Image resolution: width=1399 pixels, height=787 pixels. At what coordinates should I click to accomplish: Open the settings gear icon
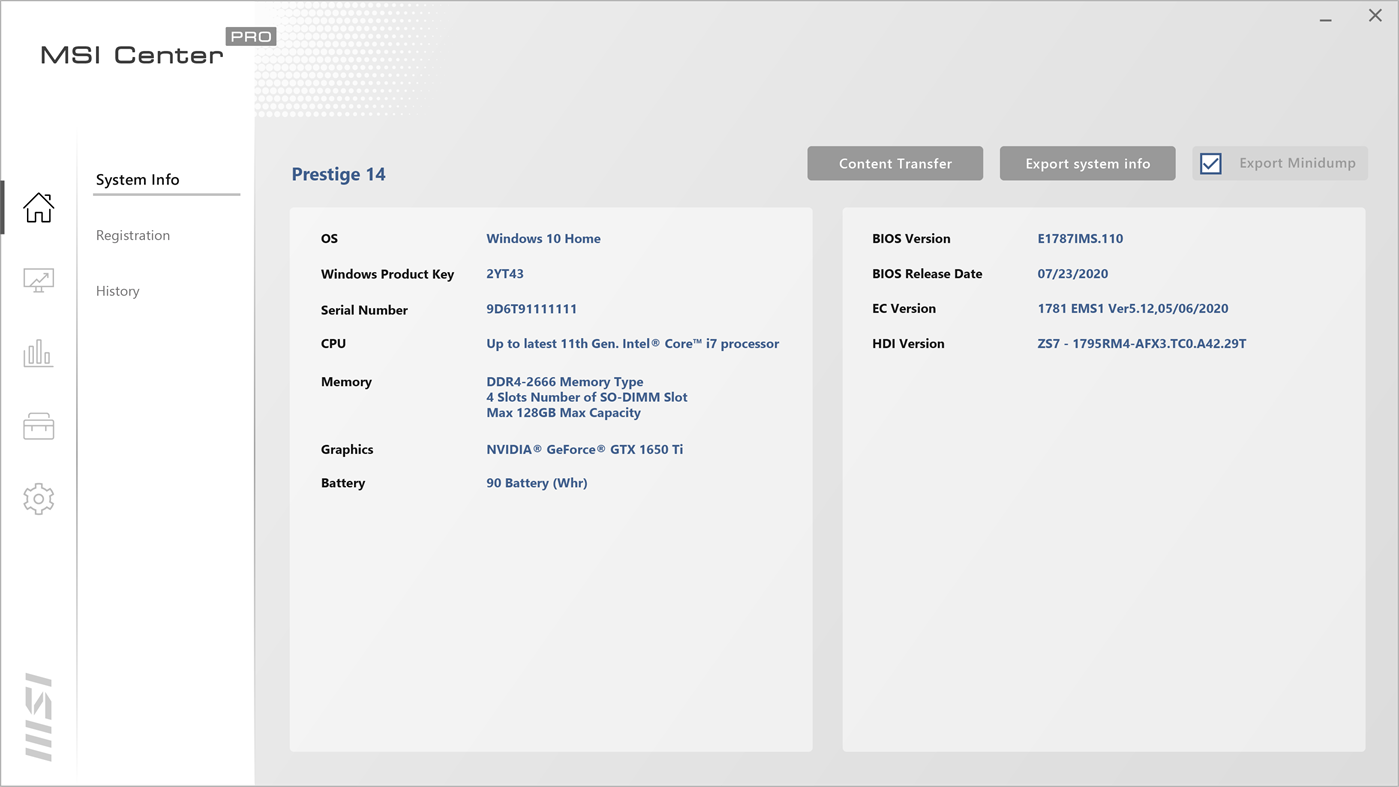pos(38,499)
